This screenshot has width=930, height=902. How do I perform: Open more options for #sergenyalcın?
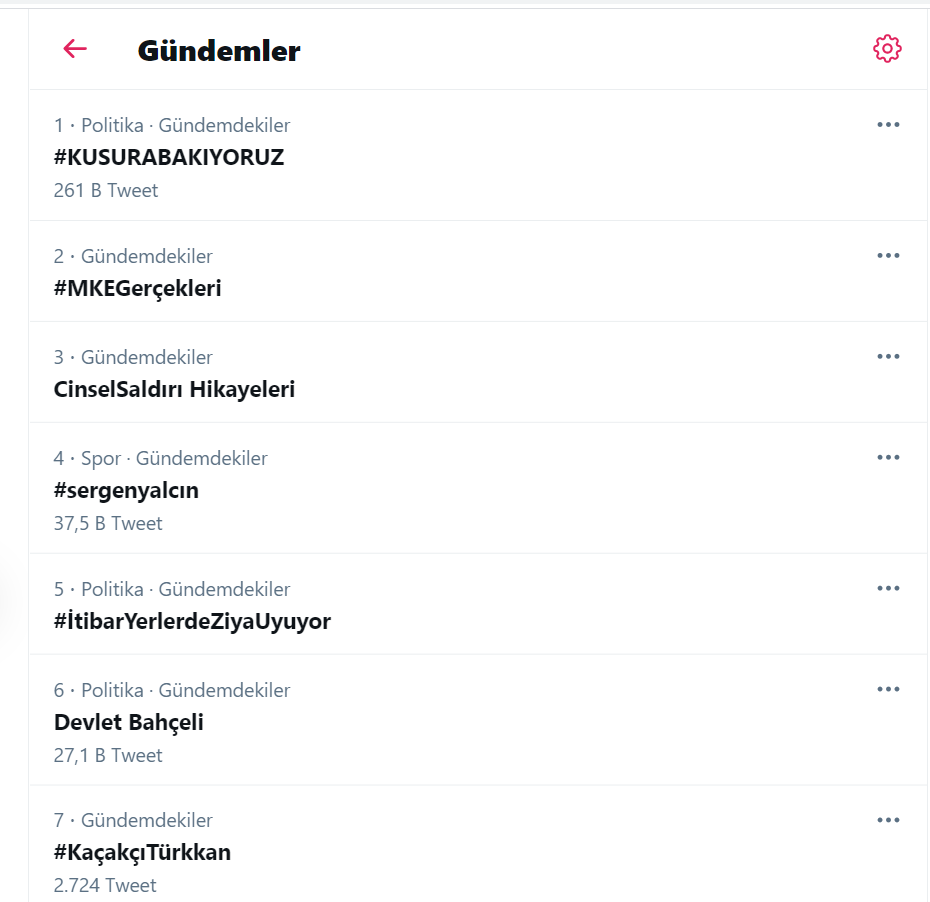[888, 458]
